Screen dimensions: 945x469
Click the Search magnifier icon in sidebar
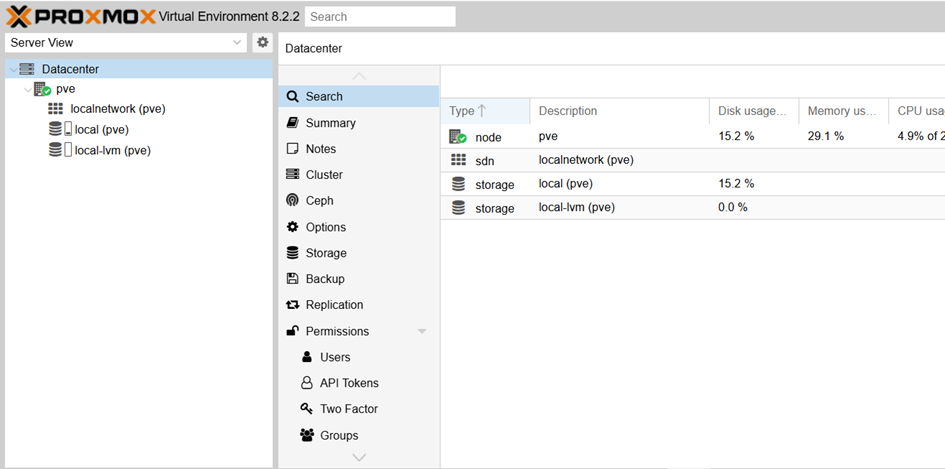click(x=292, y=96)
